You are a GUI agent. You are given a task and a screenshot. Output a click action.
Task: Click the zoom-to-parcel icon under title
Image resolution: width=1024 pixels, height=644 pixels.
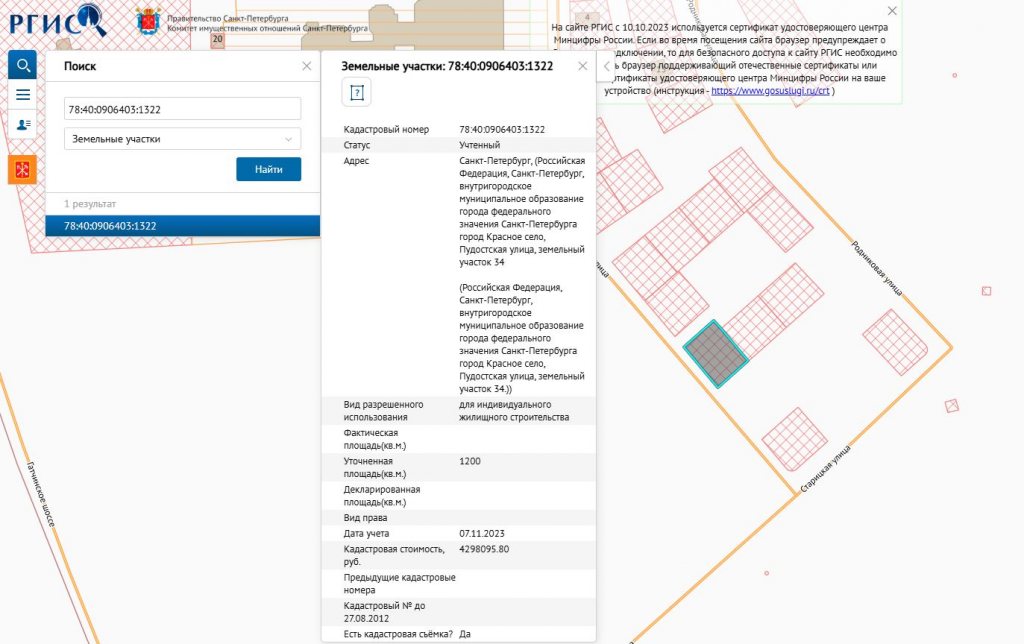[356, 93]
